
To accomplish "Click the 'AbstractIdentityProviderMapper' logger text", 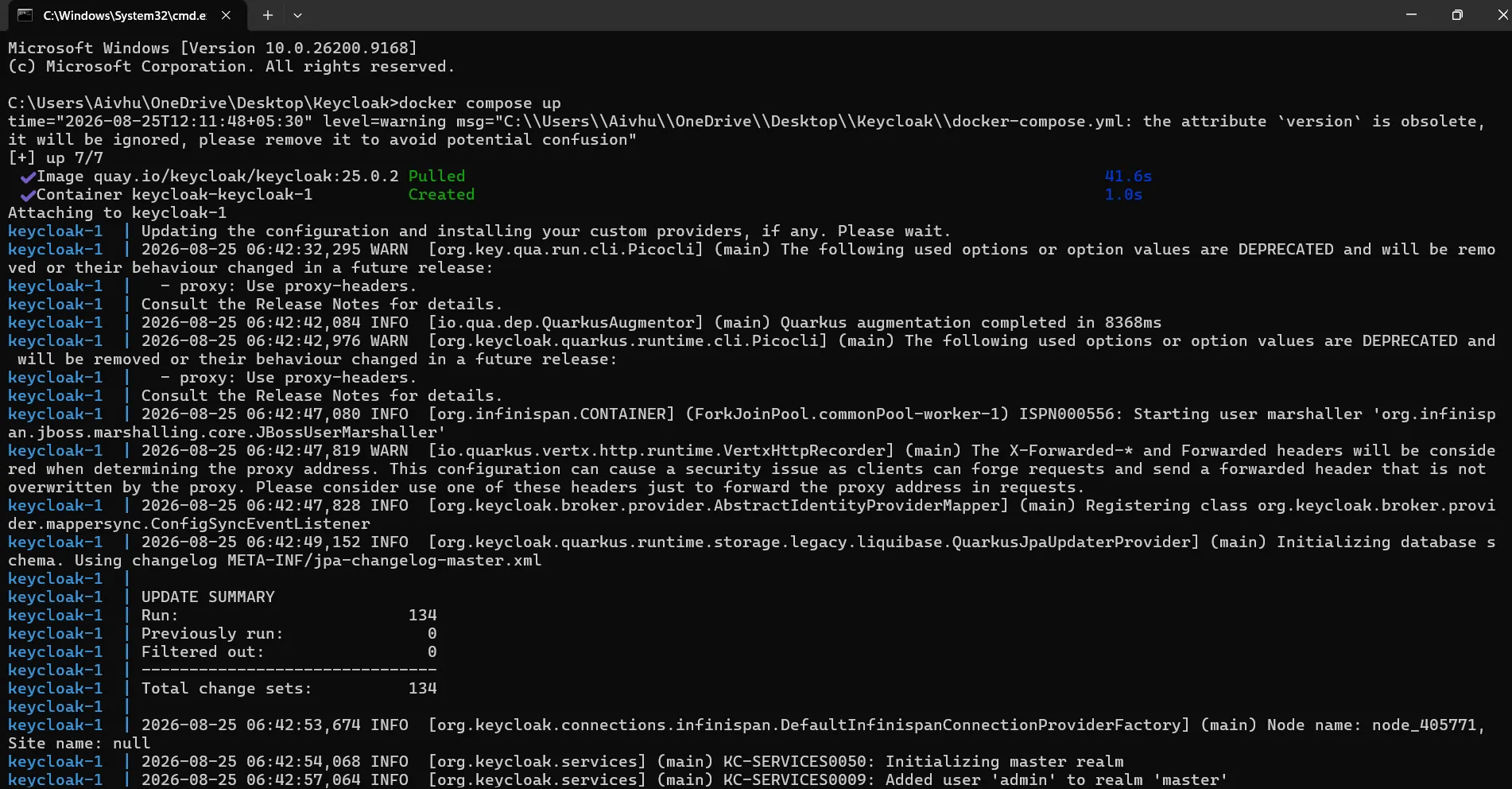I will click(x=856, y=505).
